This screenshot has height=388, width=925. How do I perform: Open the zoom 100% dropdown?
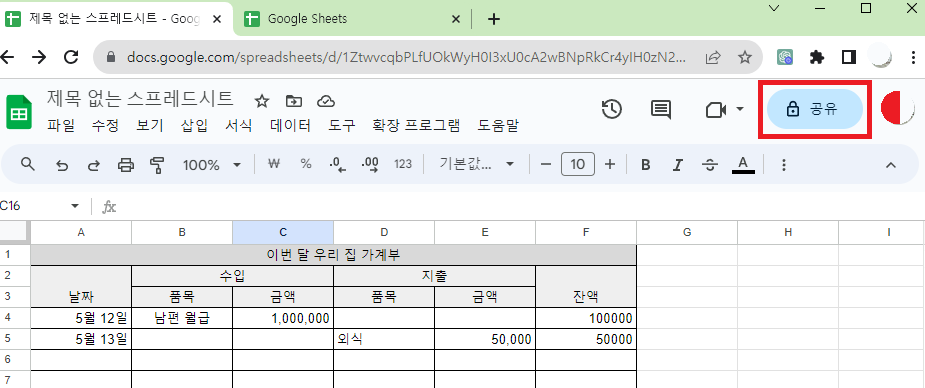click(x=211, y=165)
